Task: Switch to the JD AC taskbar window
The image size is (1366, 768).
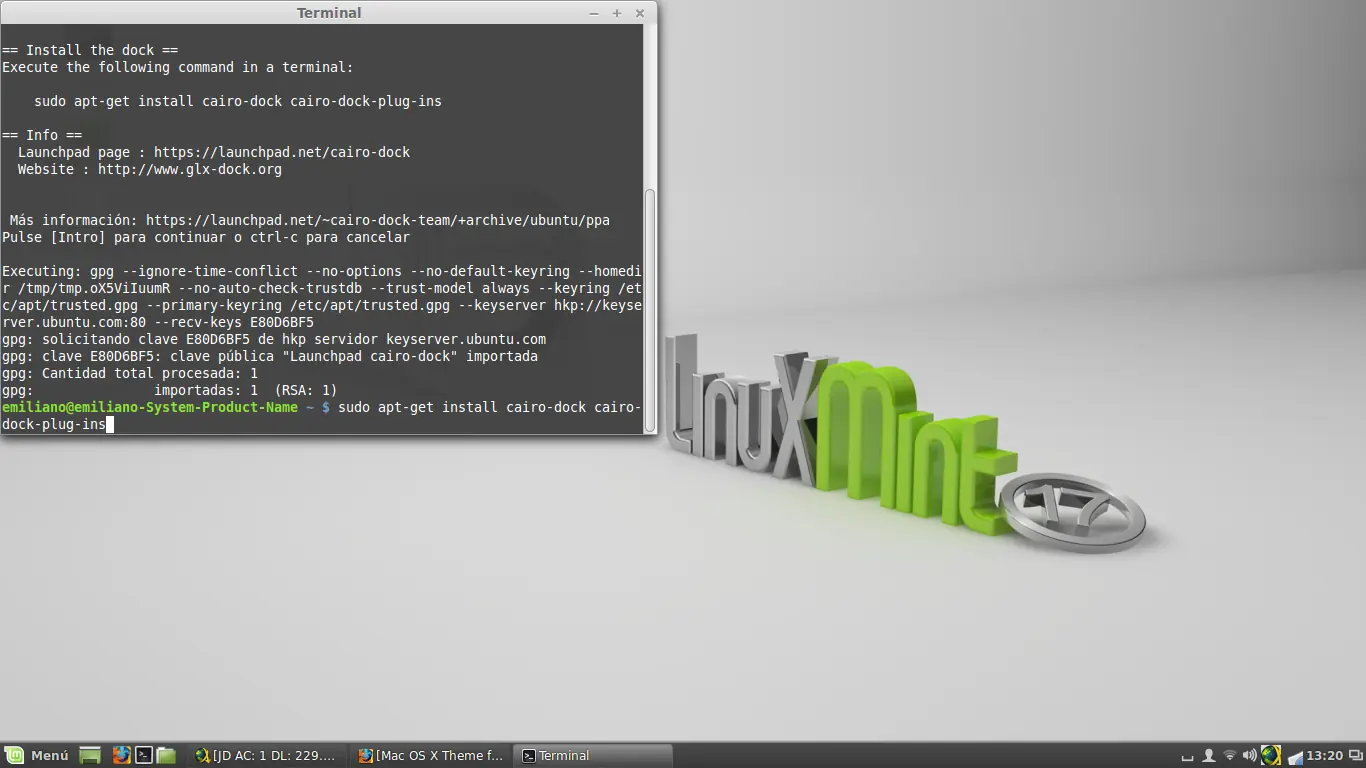Action: tap(268, 755)
